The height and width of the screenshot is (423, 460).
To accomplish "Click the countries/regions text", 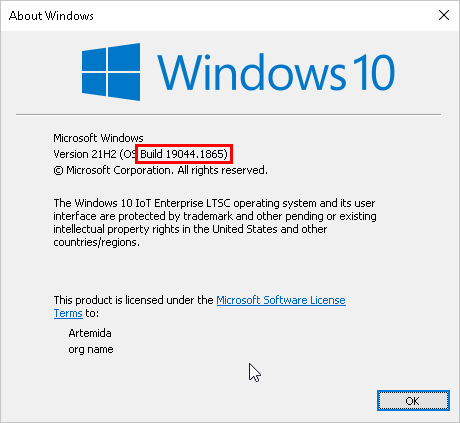I will point(96,242).
